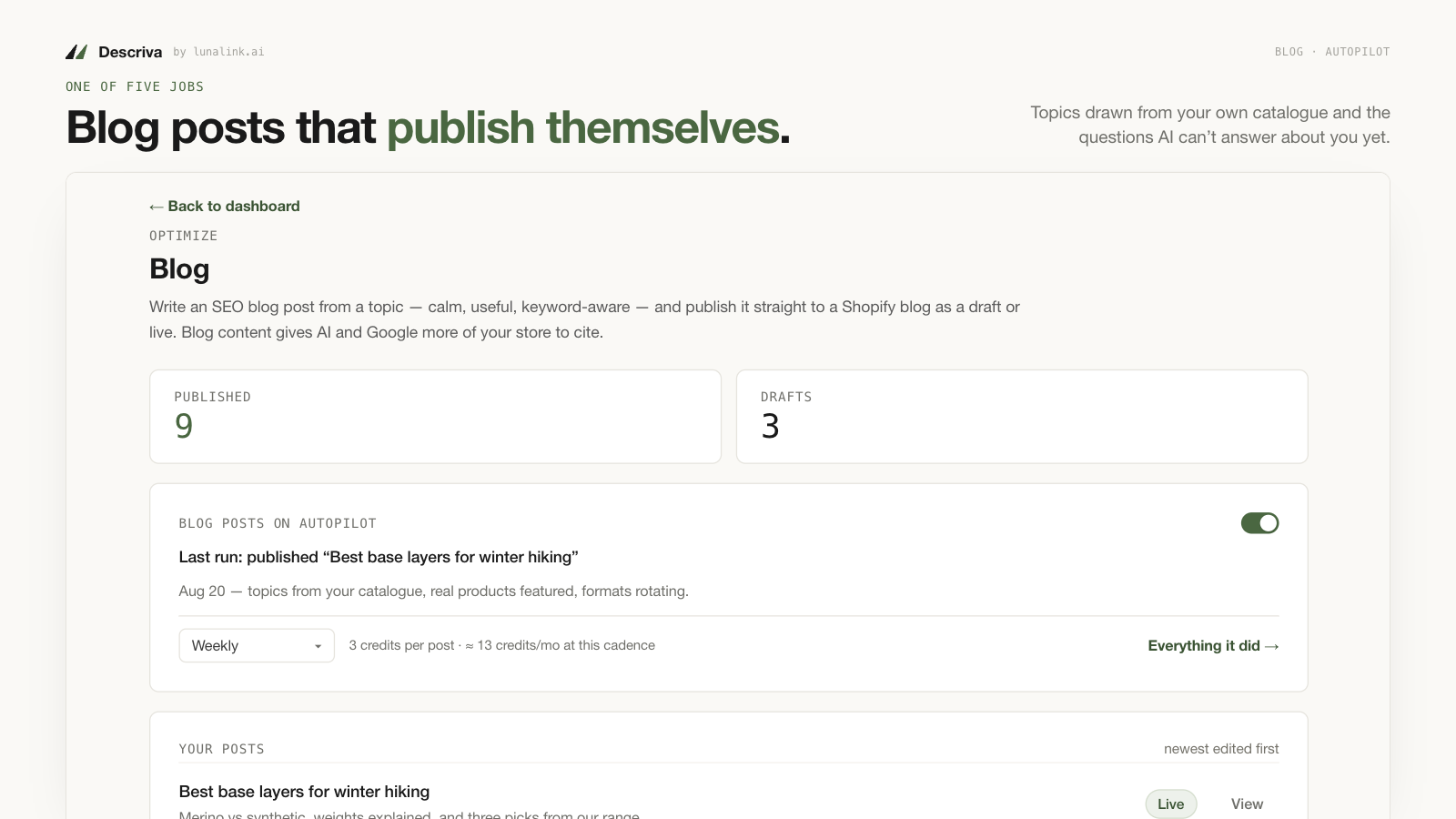Click the 'ONE OF FIVE JOBS' label
This screenshot has width=1456, height=819.
[135, 86]
